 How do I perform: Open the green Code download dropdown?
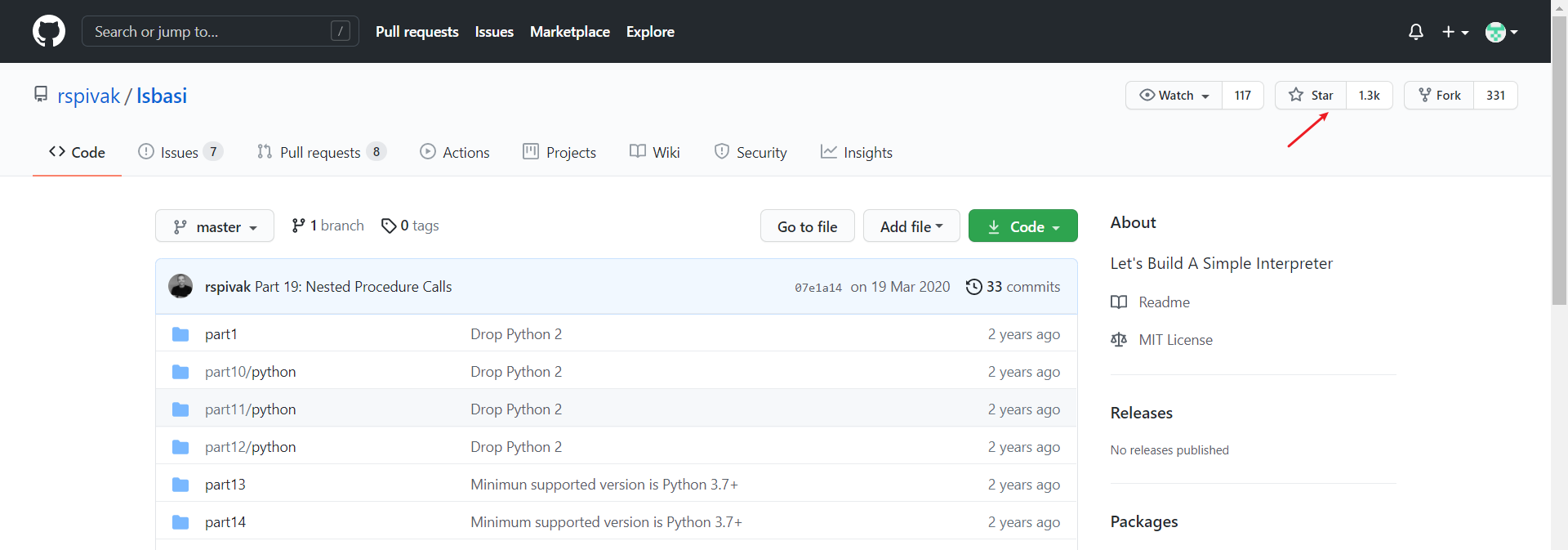[1022, 226]
